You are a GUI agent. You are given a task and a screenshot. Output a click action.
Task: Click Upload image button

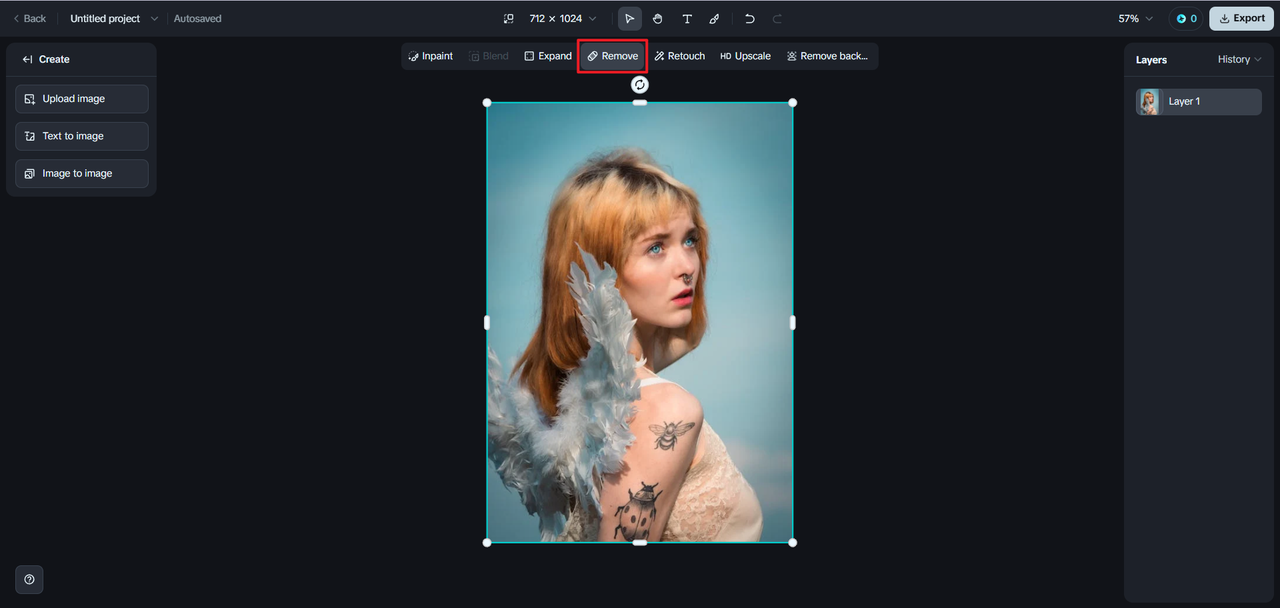[82, 99]
